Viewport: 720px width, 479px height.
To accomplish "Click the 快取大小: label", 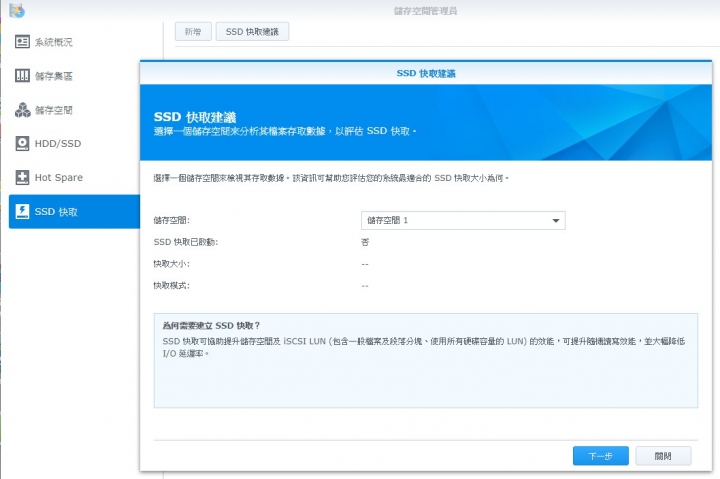I will click(x=172, y=264).
